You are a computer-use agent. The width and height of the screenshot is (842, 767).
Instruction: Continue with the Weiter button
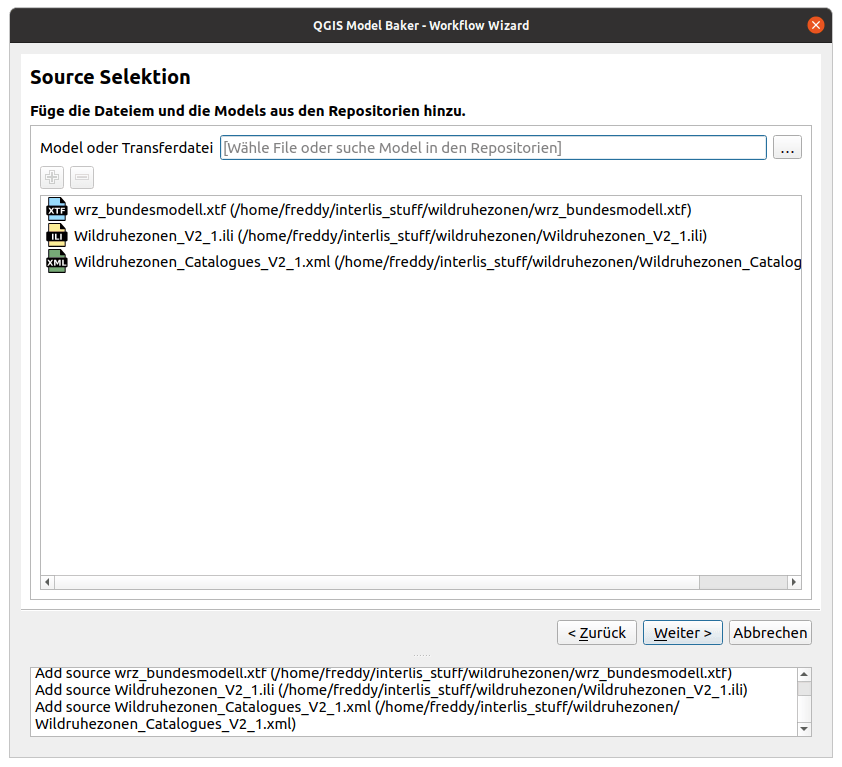click(683, 633)
